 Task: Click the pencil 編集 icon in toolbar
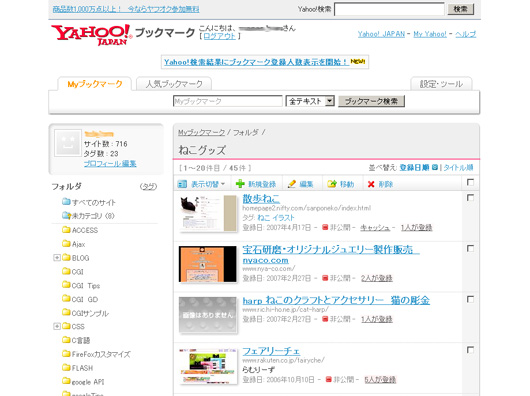click(x=291, y=184)
